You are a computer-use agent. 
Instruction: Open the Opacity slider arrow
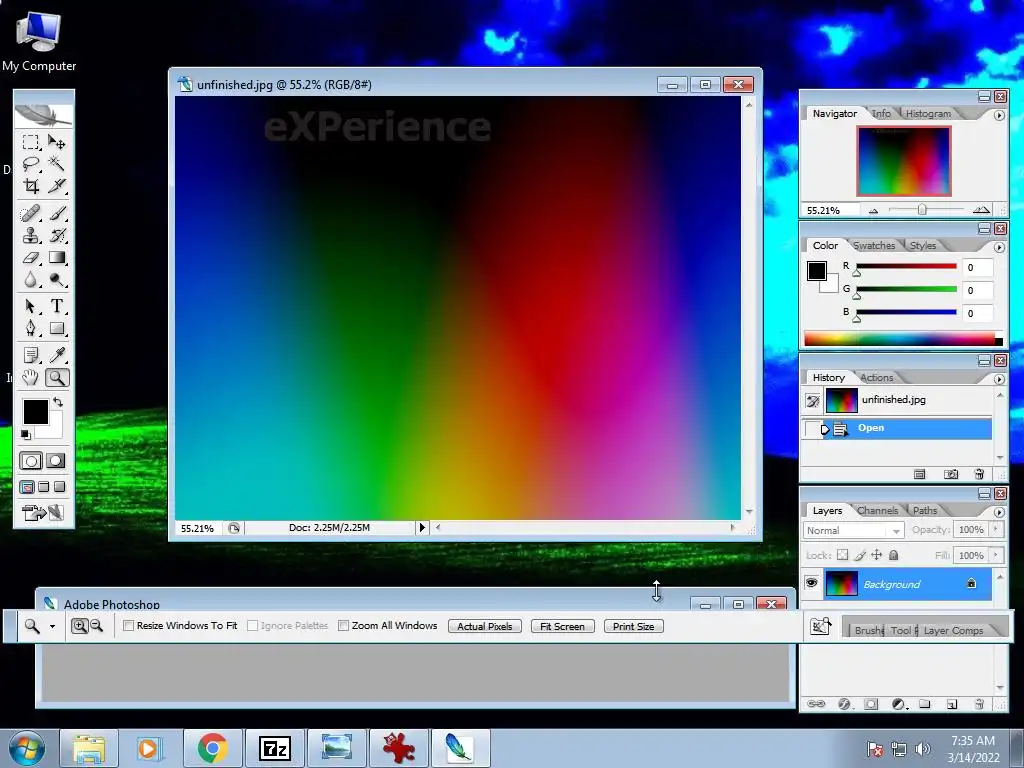[996, 530]
